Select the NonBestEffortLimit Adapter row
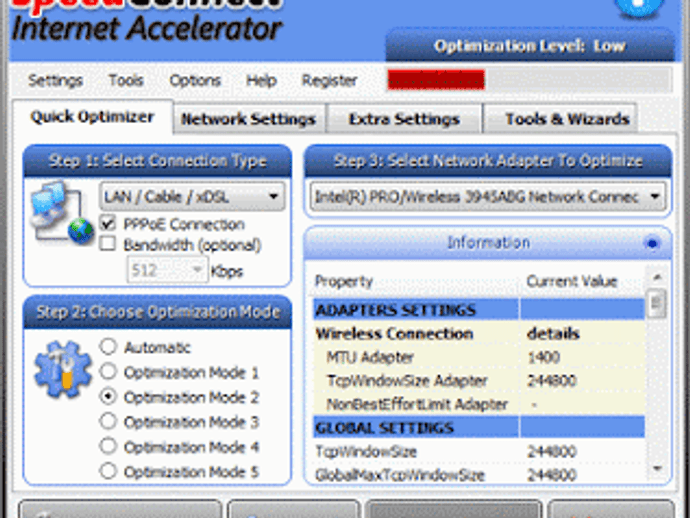This screenshot has height=518, width=690. click(x=479, y=404)
